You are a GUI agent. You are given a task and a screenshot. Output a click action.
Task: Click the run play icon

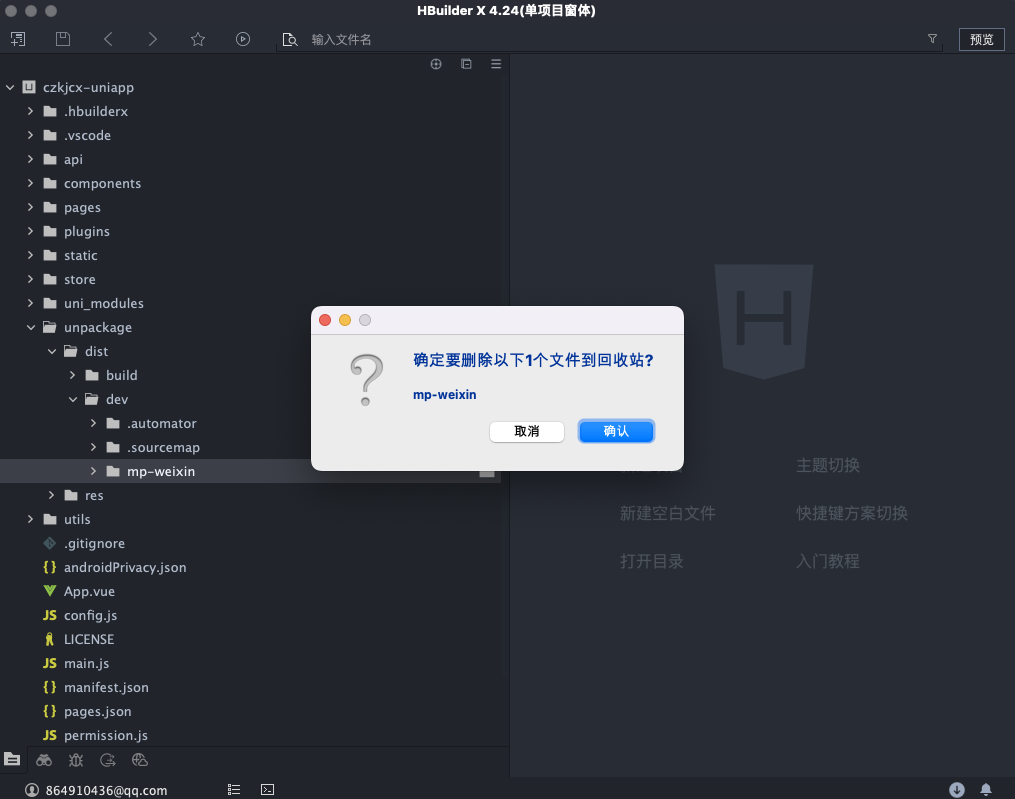243,39
